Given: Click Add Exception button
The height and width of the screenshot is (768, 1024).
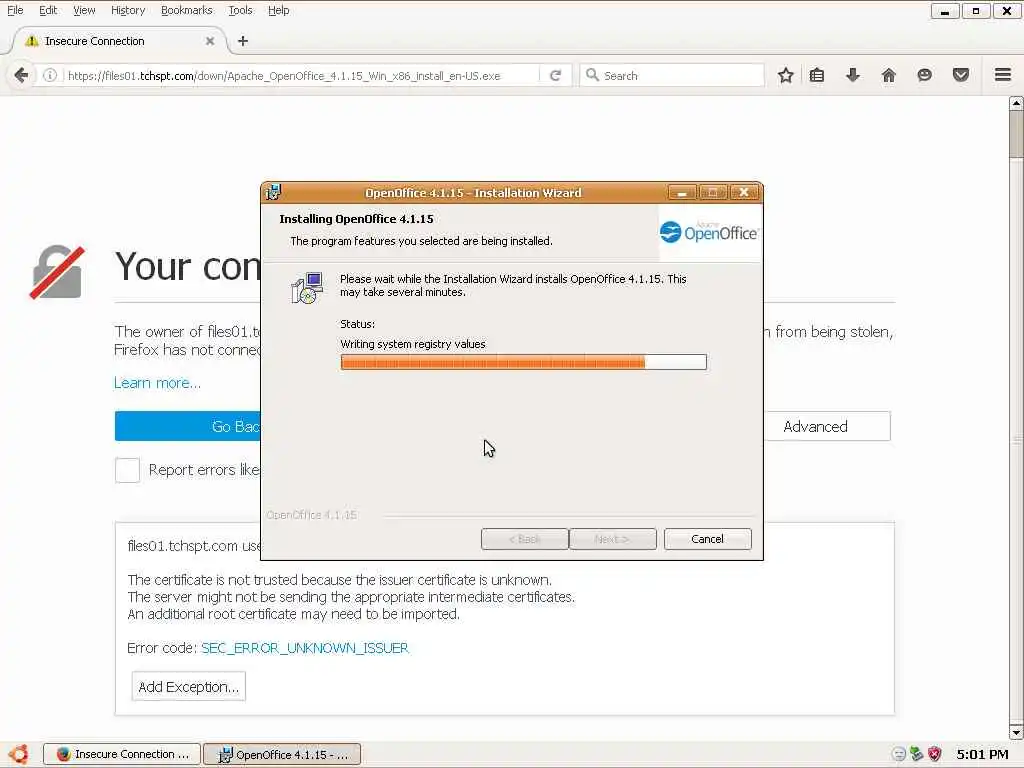Looking at the screenshot, I should tap(189, 686).
